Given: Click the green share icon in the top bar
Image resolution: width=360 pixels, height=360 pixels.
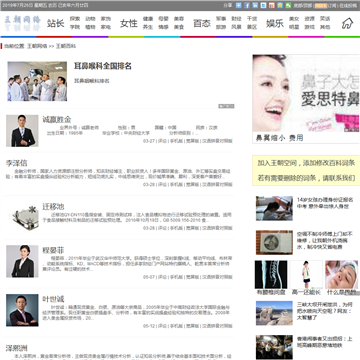Looking at the screenshot, I should point(288,5).
